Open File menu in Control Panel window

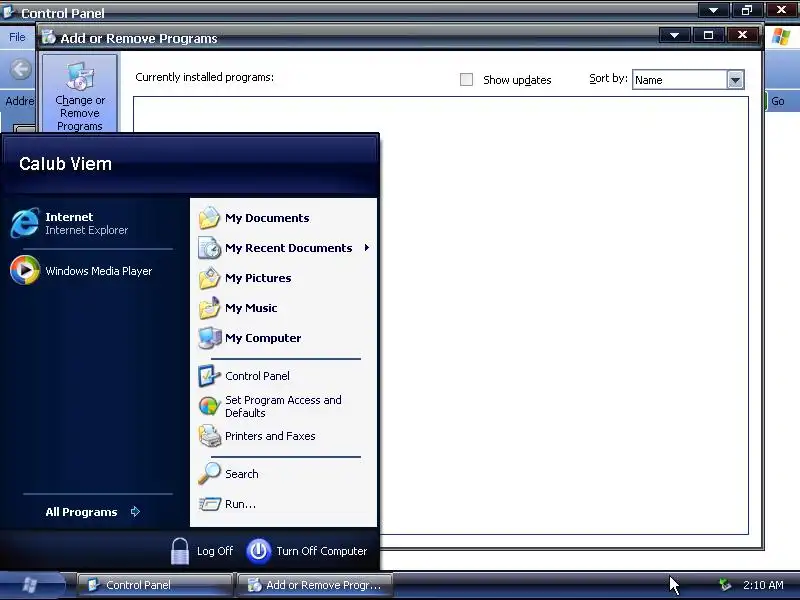[17, 37]
